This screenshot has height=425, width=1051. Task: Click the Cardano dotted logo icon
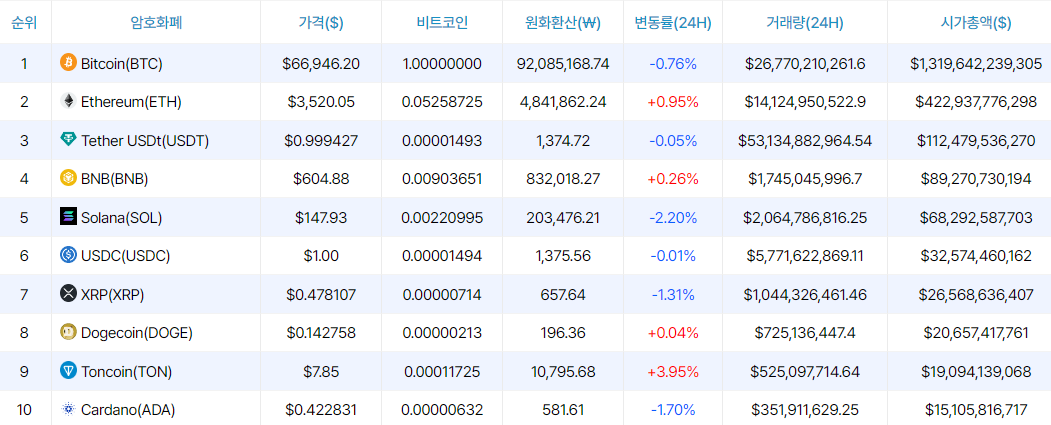[68, 408]
